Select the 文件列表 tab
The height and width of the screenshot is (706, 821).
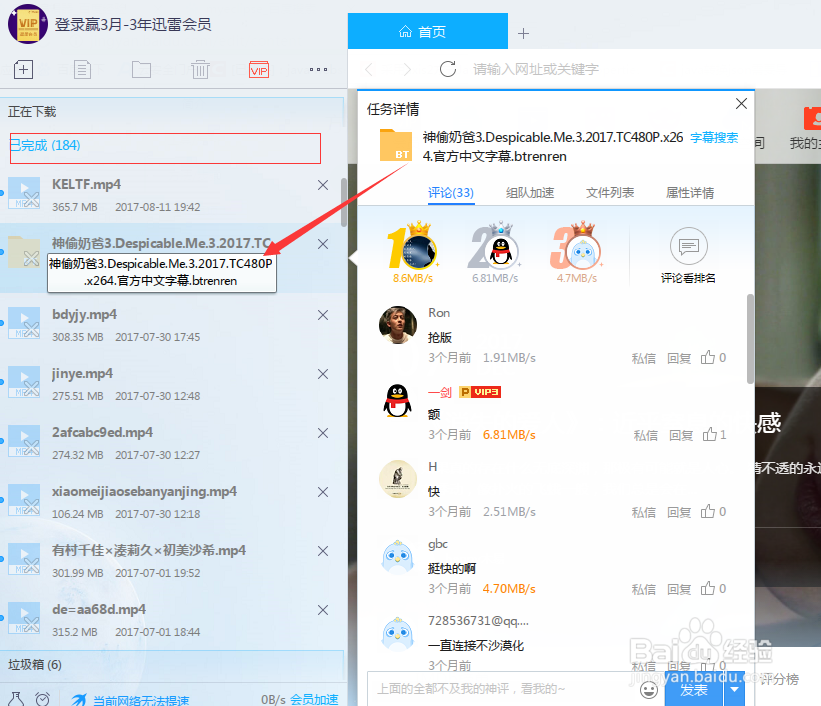(x=610, y=193)
